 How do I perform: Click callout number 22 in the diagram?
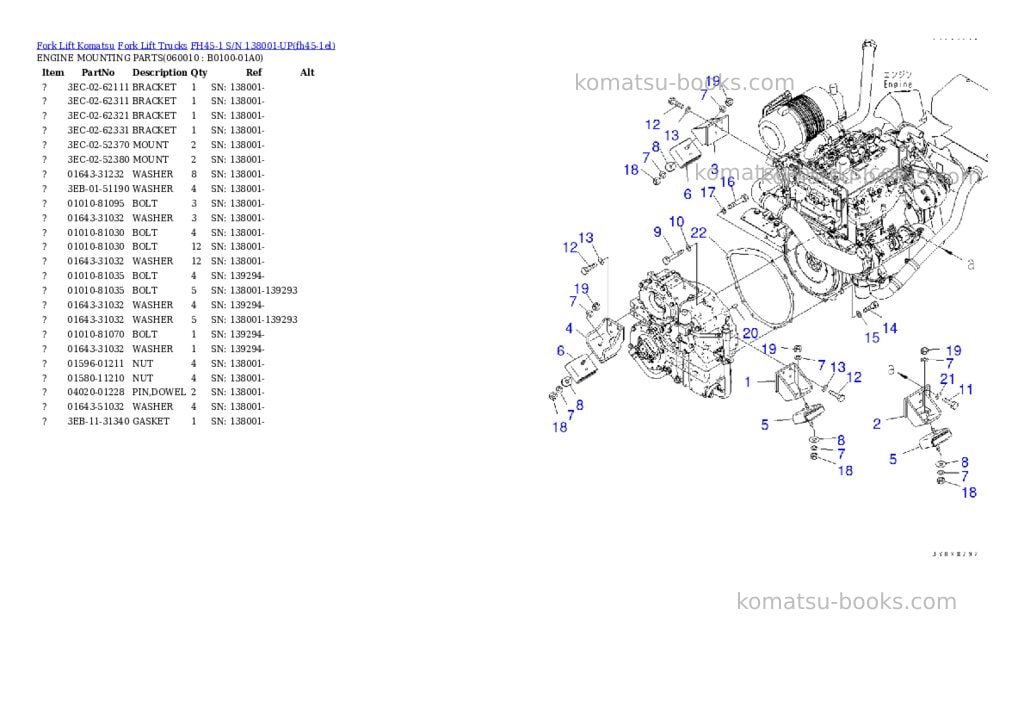(x=699, y=233)
